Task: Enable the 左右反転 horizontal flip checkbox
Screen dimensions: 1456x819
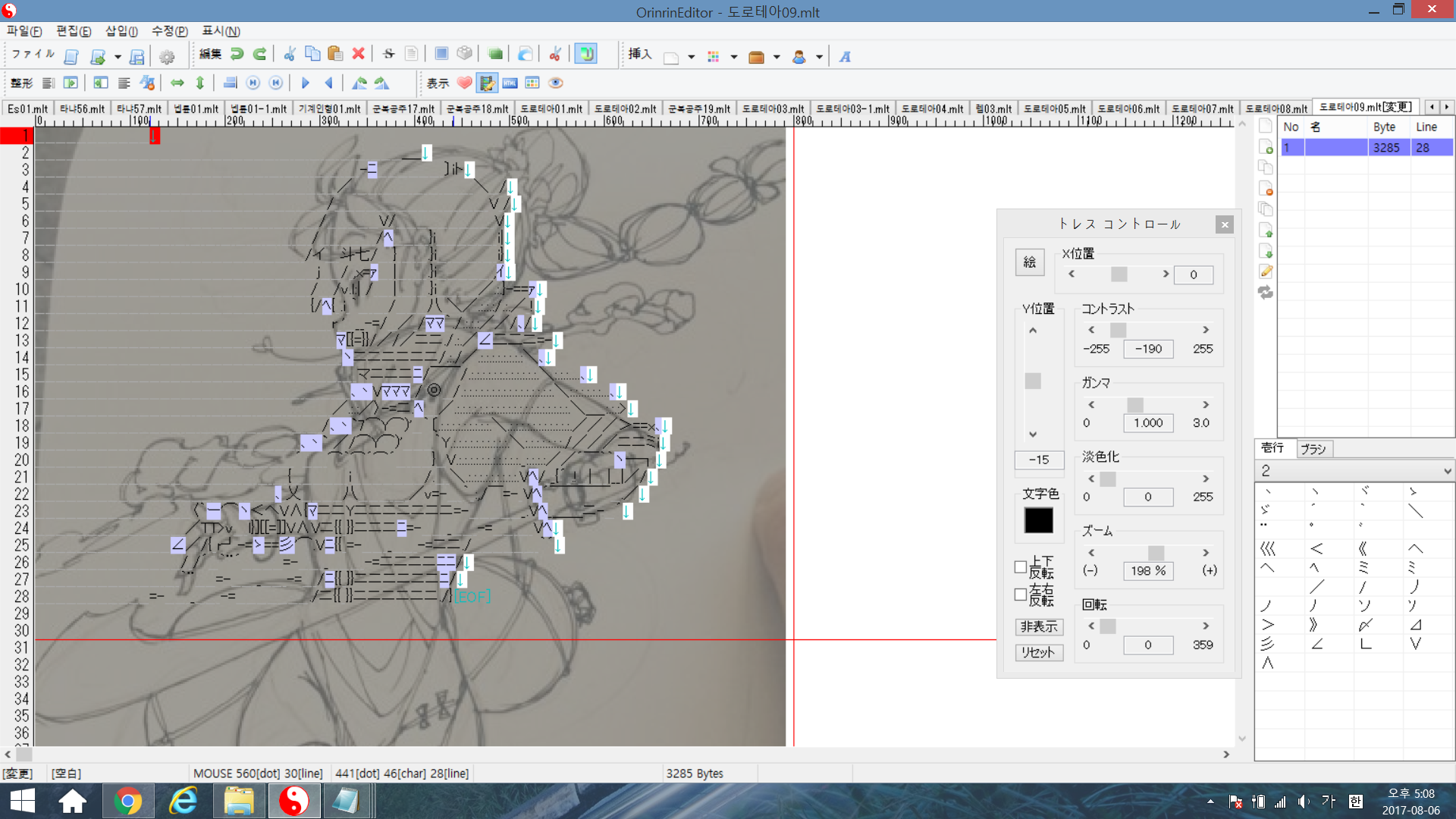Action: pyautogui.click(x=1021, y=595)
